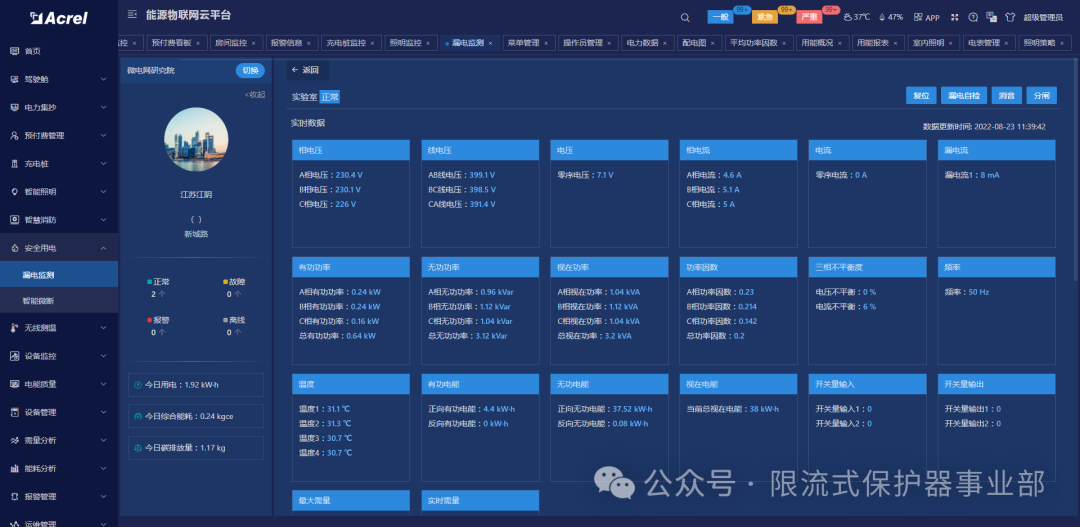Collapse the 安全用电 sidebar section
The image size is (1080, 527).
tap(55, 248)
